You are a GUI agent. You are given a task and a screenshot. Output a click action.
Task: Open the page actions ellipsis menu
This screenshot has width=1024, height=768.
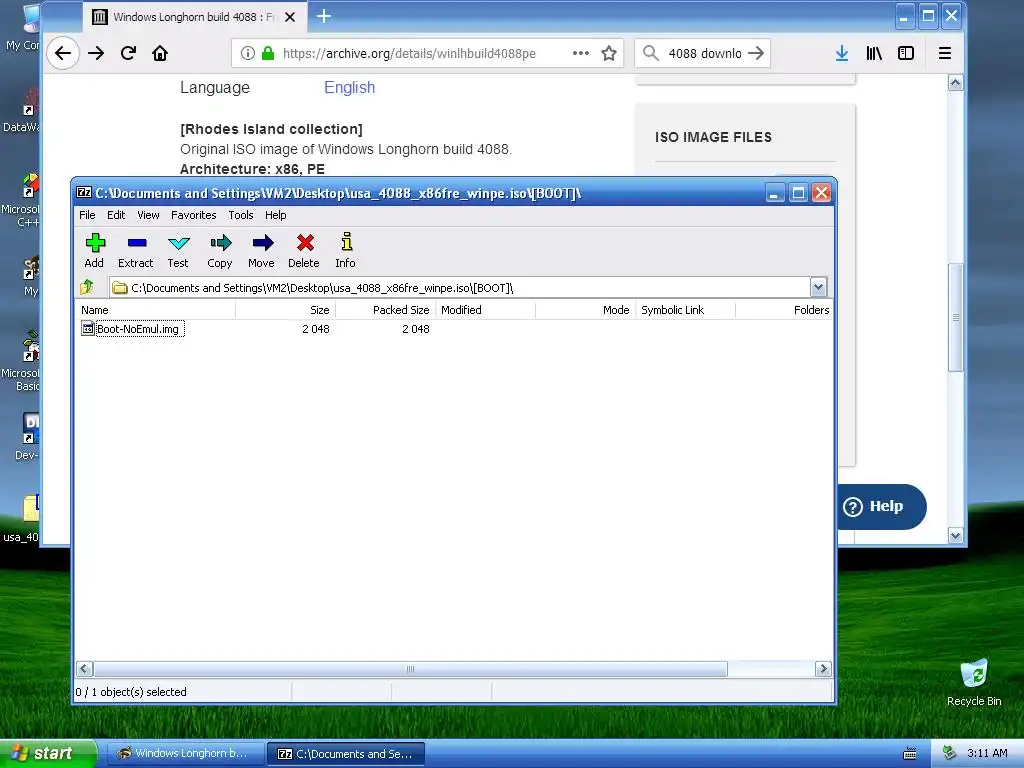(x=581, y=54)
